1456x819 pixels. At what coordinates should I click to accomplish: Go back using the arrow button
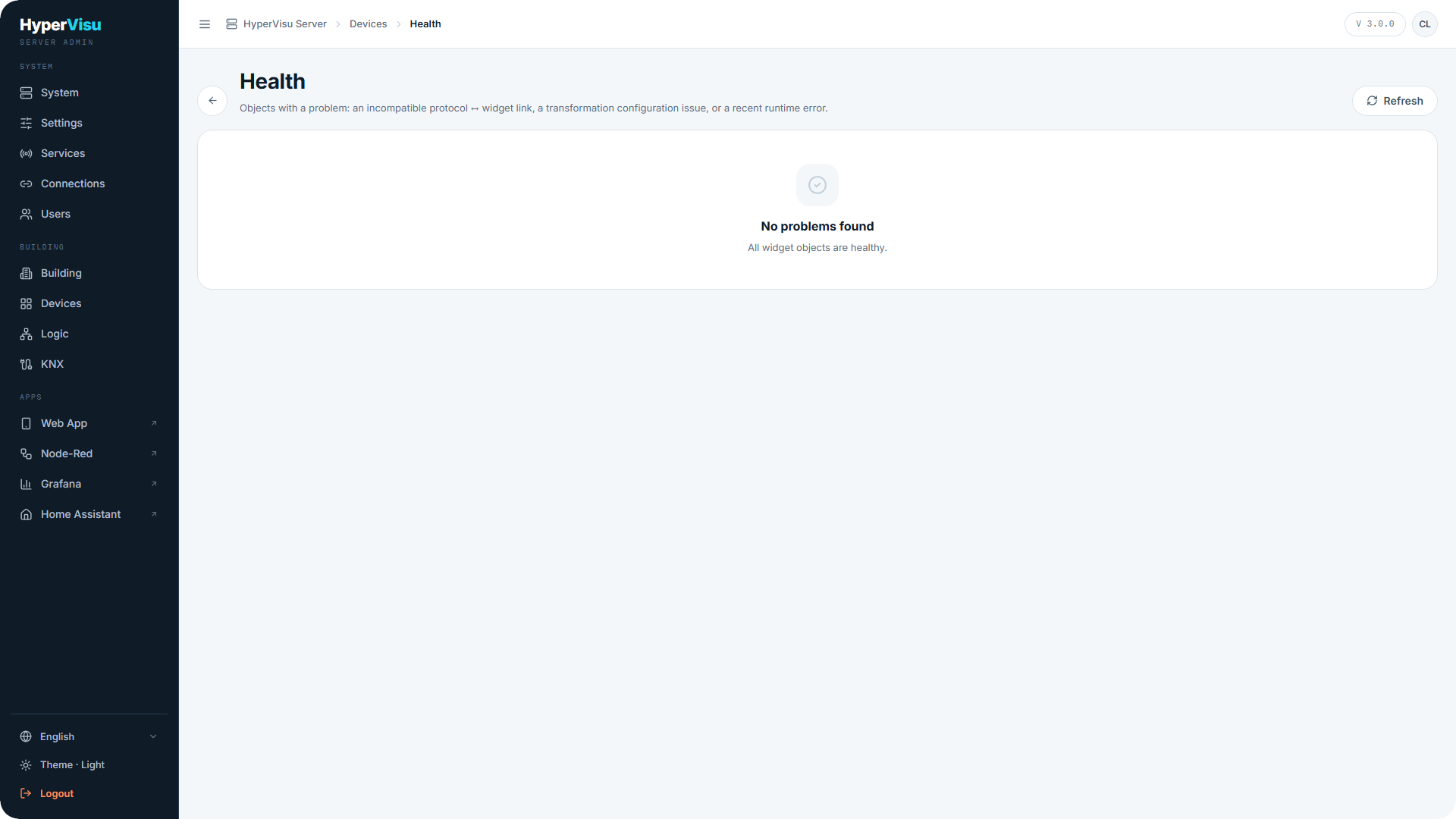212,101
